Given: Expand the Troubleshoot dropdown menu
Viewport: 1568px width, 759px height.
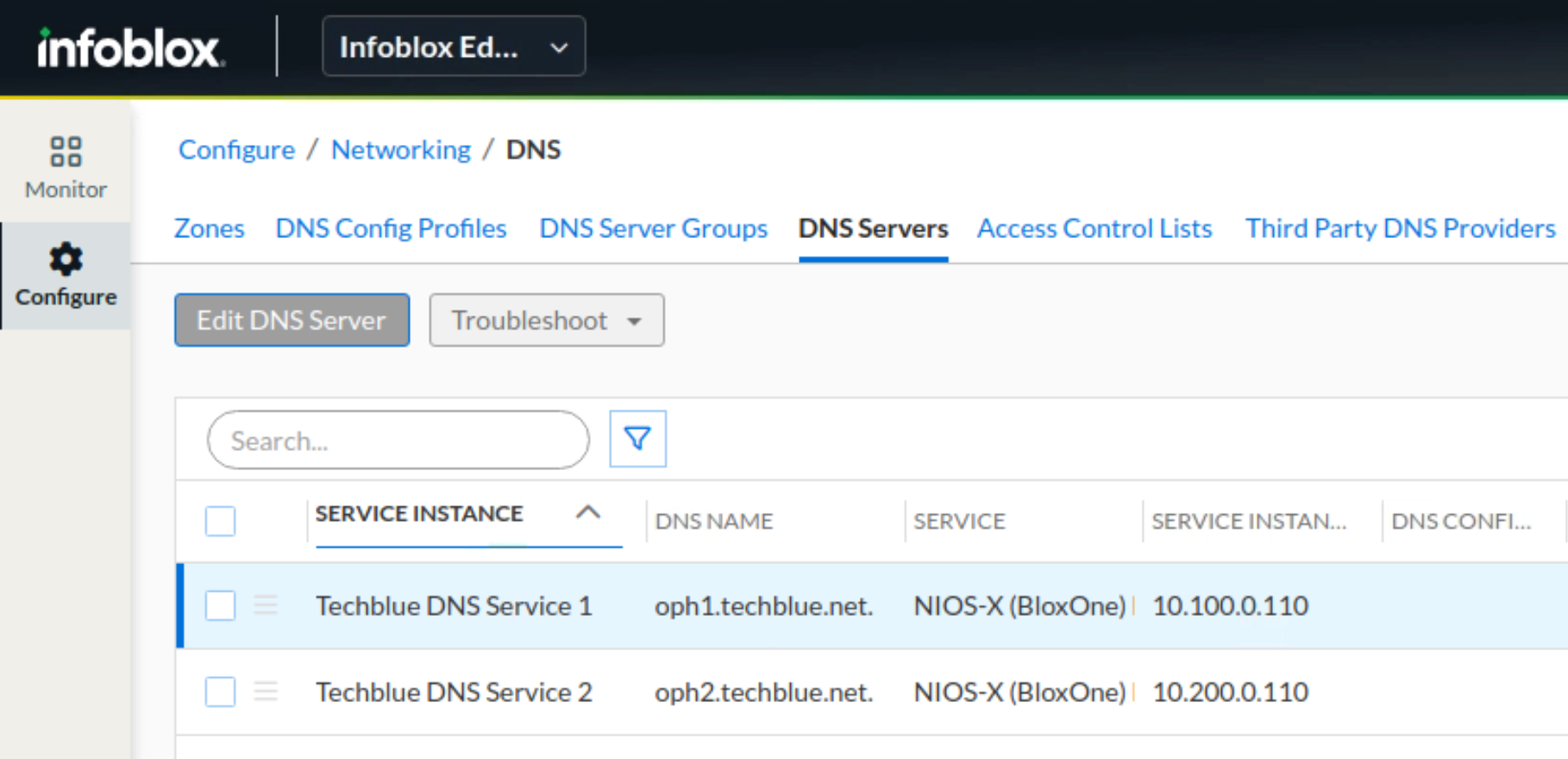Looking at the screenshot, I should (547, 320).
